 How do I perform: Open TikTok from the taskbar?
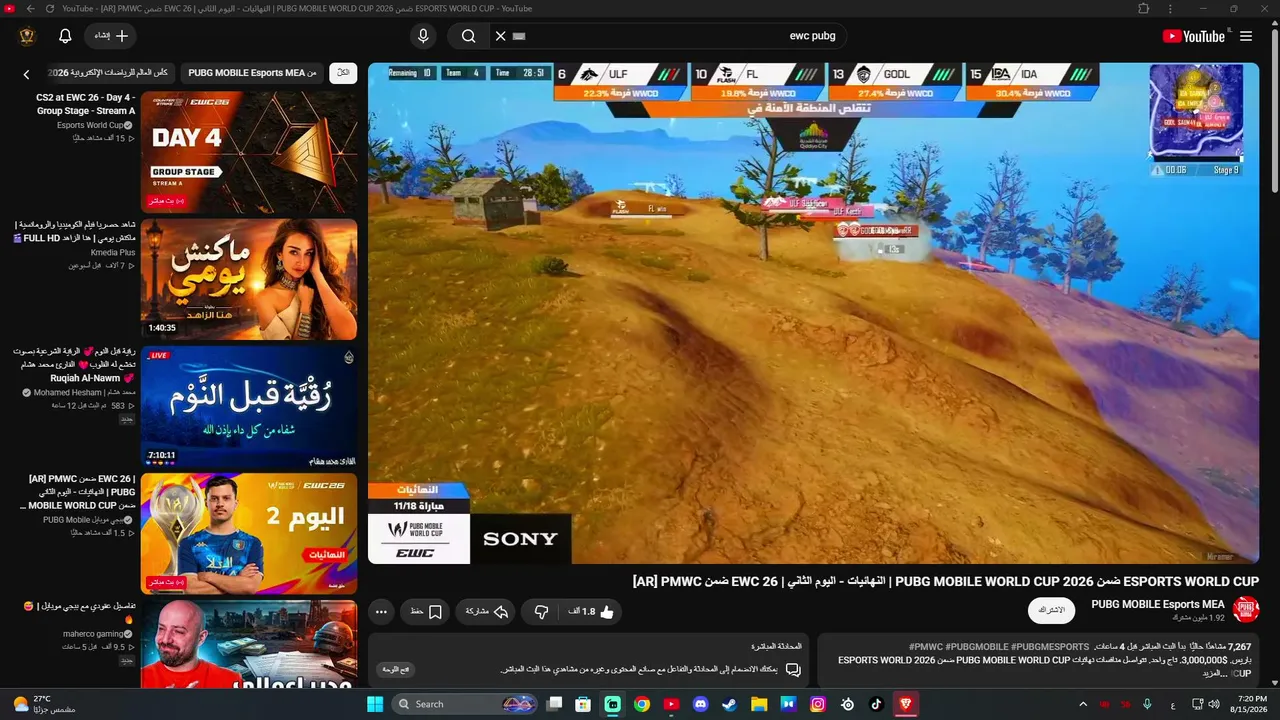pyautogui.click(x=877, y=704)
